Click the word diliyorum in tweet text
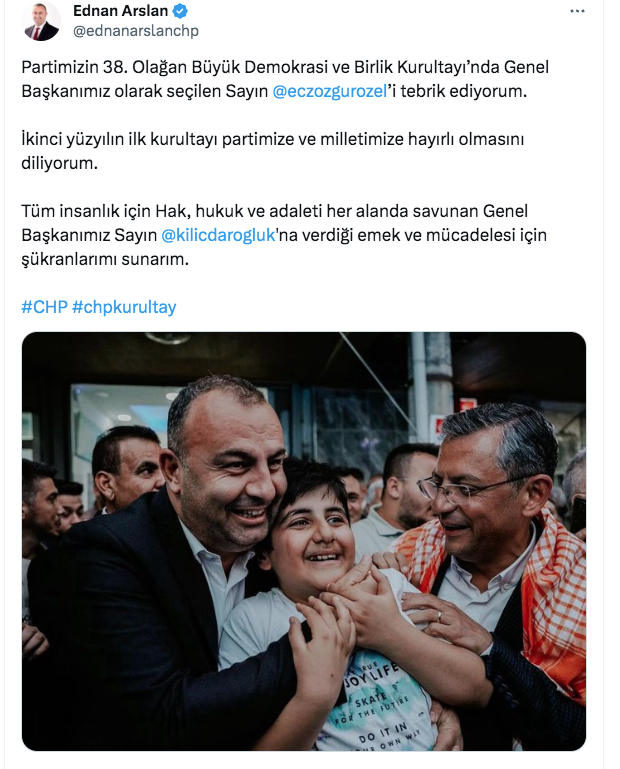 tap(59, 163)
